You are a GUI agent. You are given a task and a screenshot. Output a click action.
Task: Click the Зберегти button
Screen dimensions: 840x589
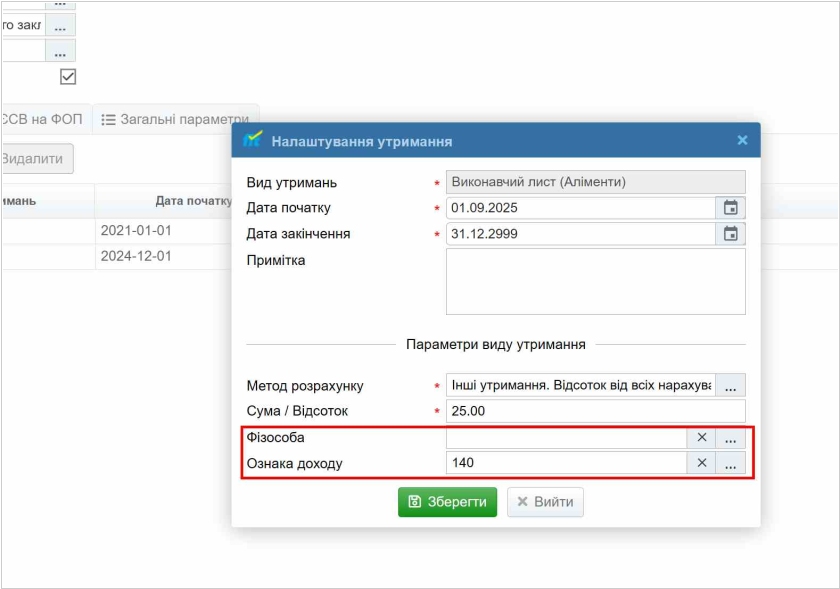click(x=447, y=502)
